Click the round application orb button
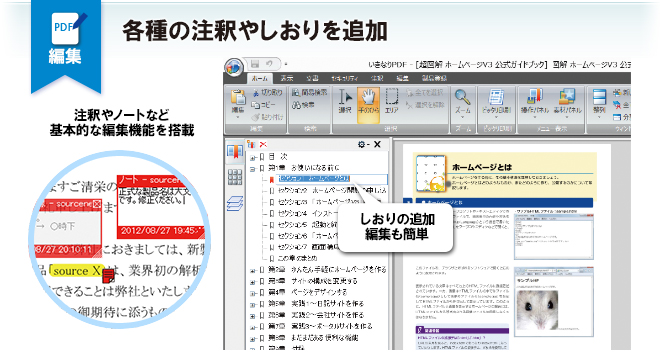The image size is (660, 360). (x=234, y=67)
